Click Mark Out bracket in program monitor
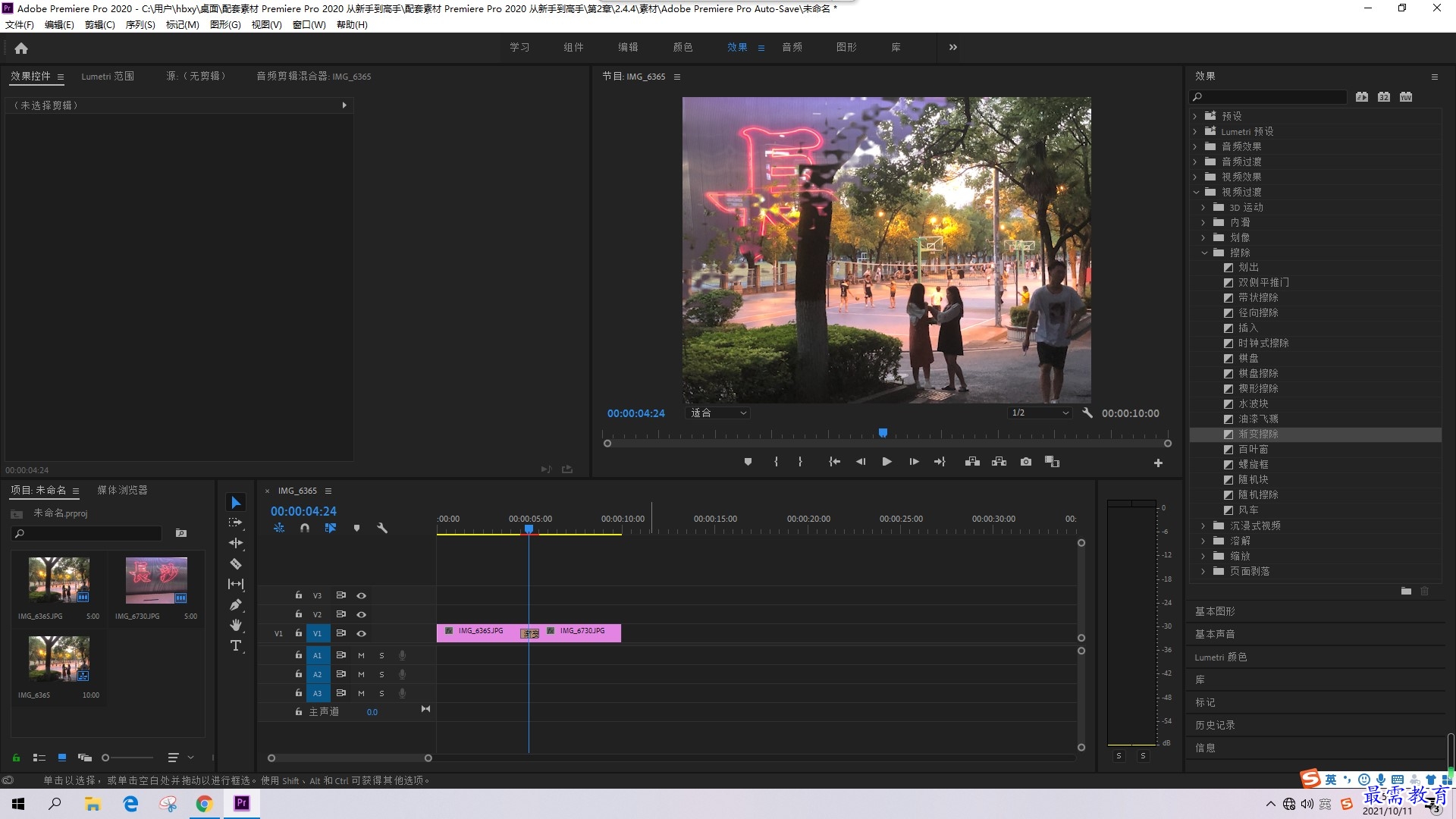The height and width of the screenshot is (819, 1456). [x=800, y=462]
